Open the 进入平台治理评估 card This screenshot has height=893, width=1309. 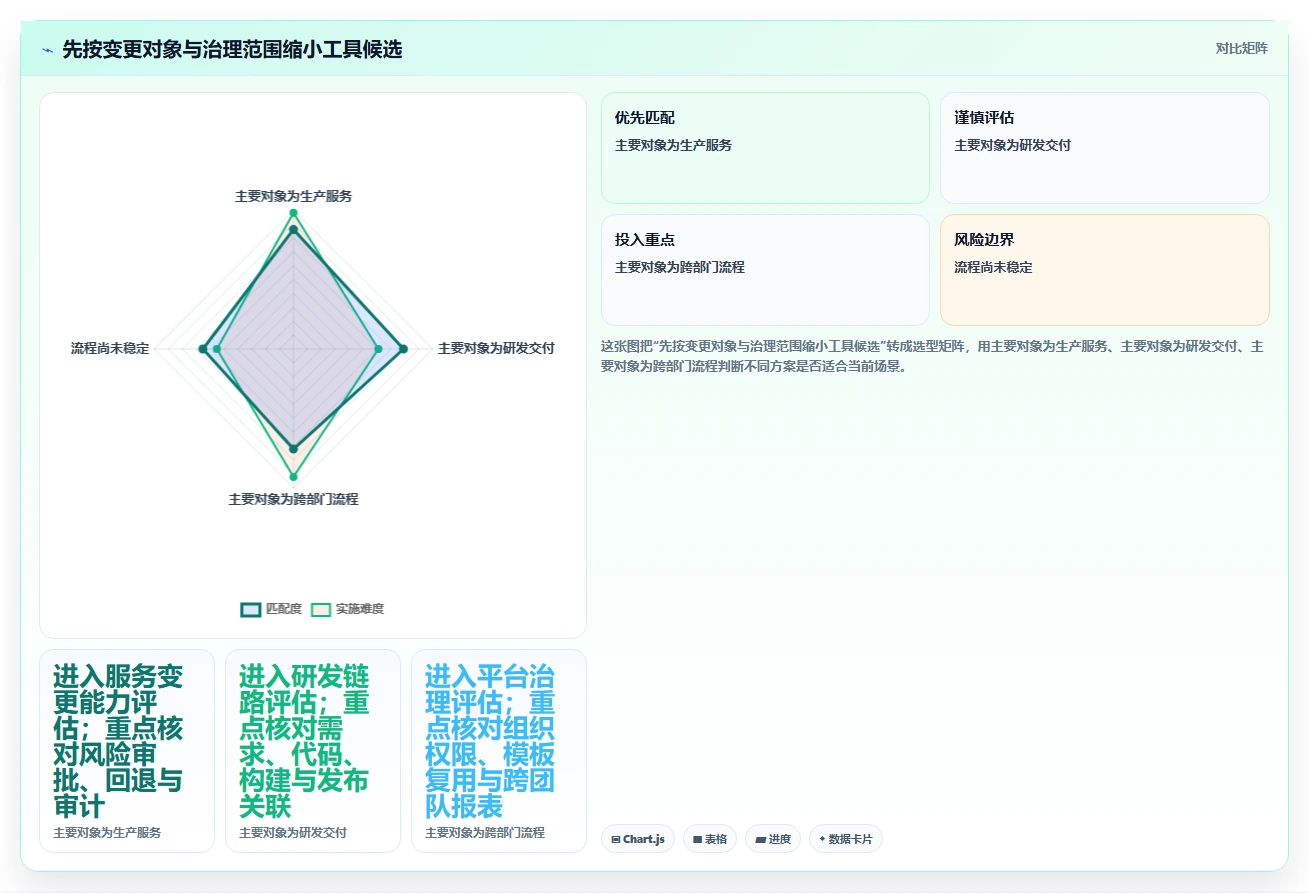[x=499, y=751]
